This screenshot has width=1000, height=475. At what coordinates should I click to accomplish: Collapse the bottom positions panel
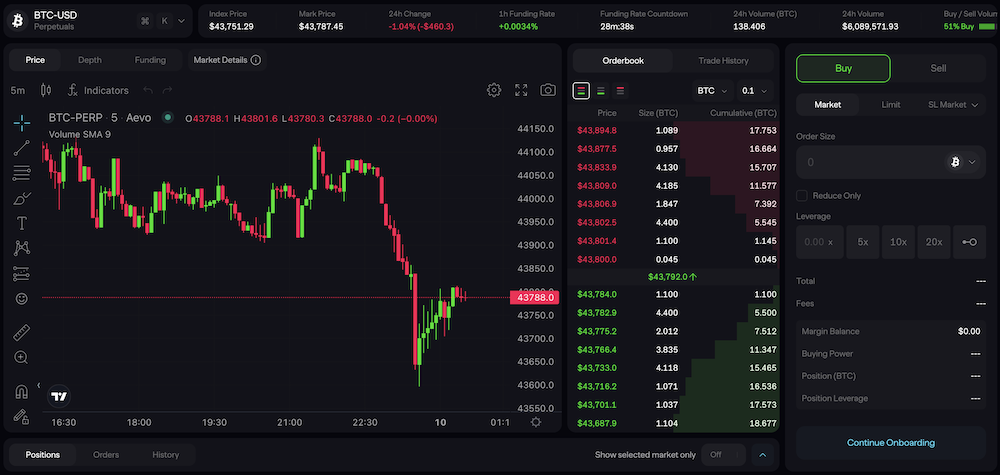tap(762, 455)
